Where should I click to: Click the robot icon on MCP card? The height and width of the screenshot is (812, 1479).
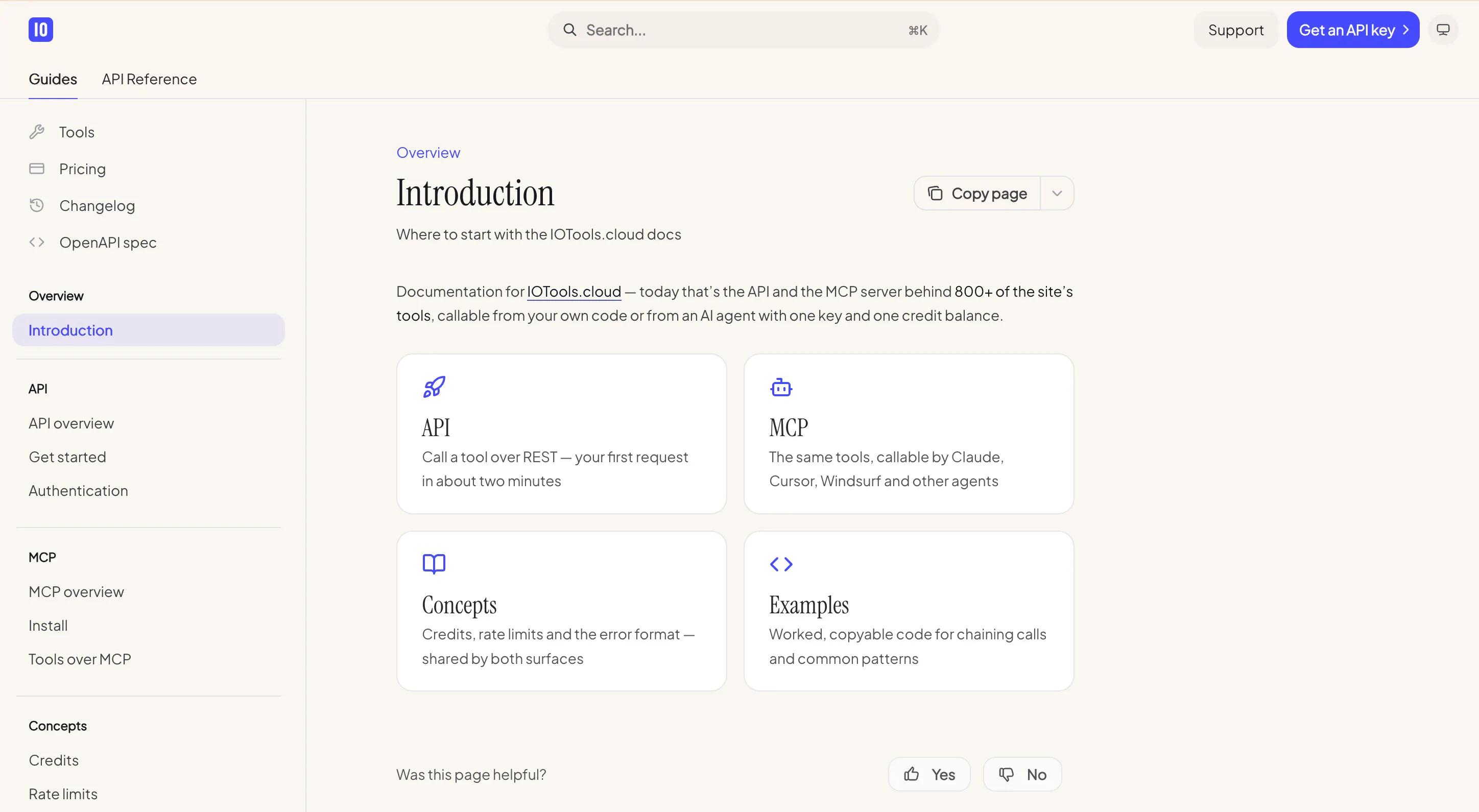(x=781, y=388)
